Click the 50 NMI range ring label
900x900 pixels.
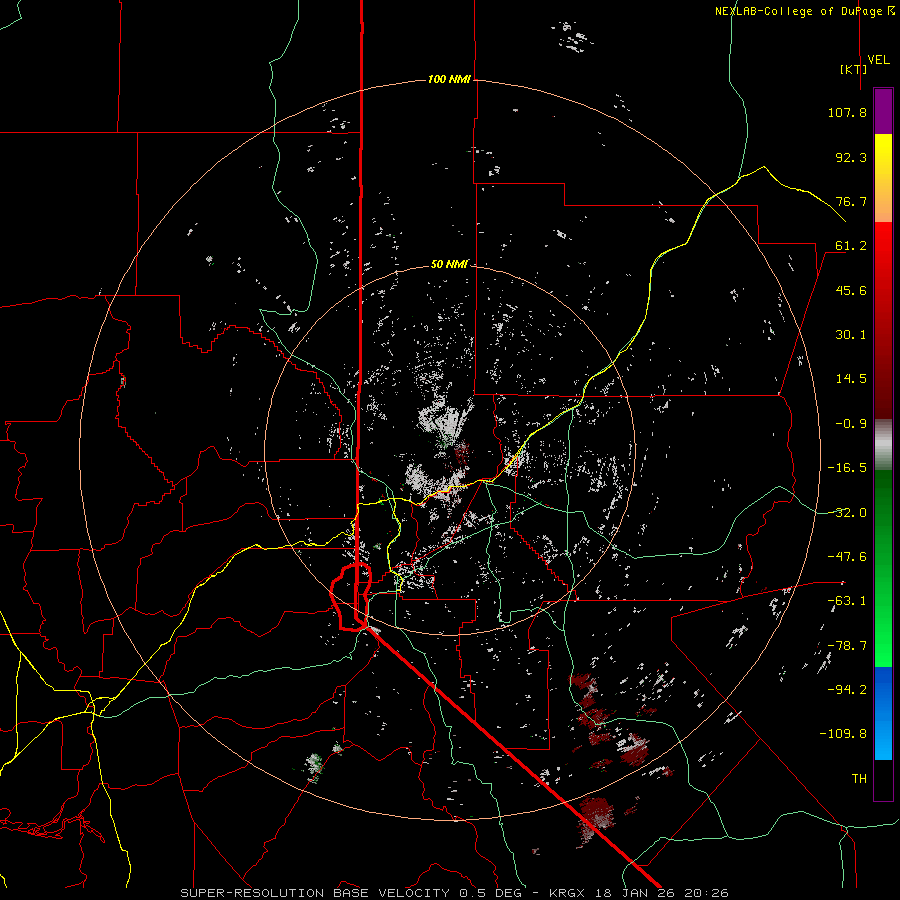coord(449,264)
